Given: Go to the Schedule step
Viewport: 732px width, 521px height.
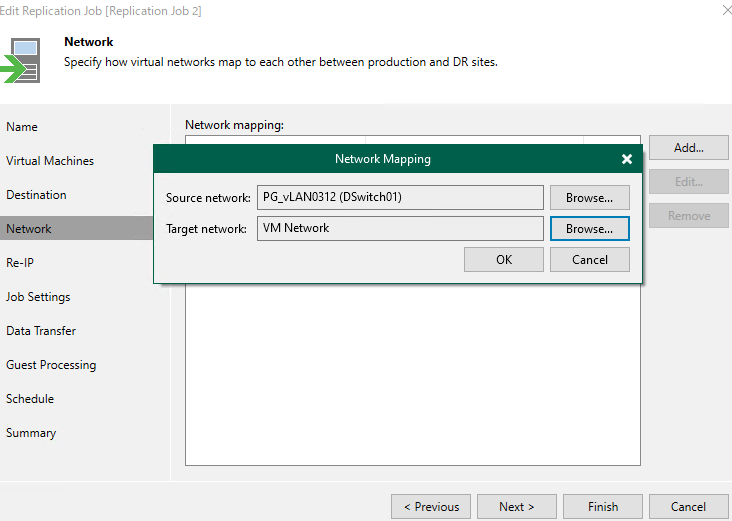Looking at the screenshot, I should click(x=30, y=399).
